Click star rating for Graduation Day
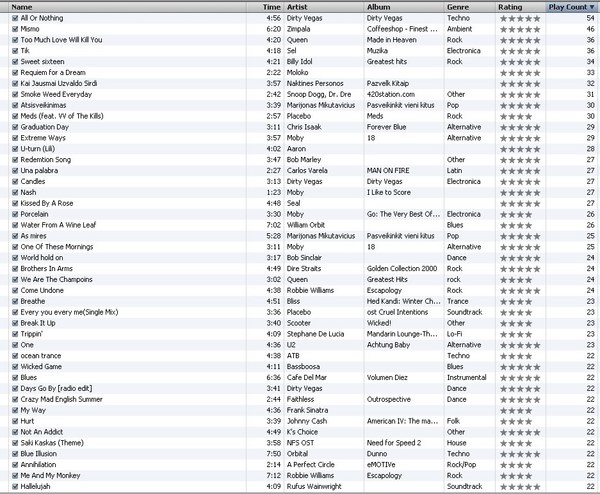This screenshot has width=600, height=494. point(520,127)
